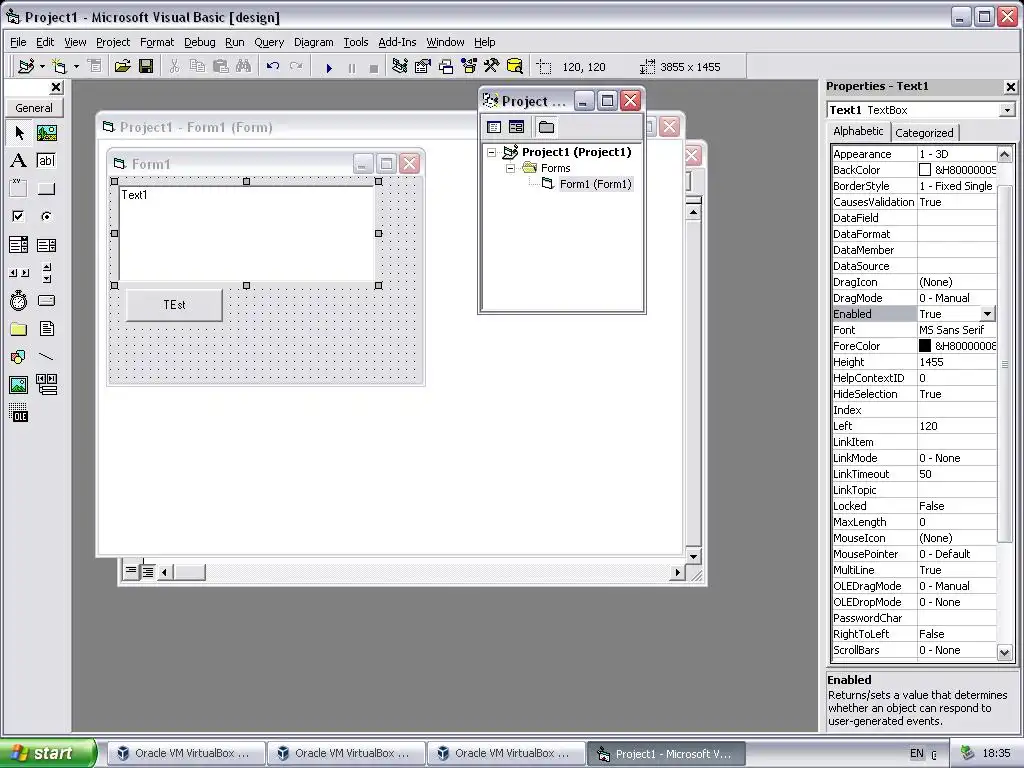Open the Text1 TextBox object dropdown
The height and width of the screenshot is (768, 1024).
point(1007,110)
